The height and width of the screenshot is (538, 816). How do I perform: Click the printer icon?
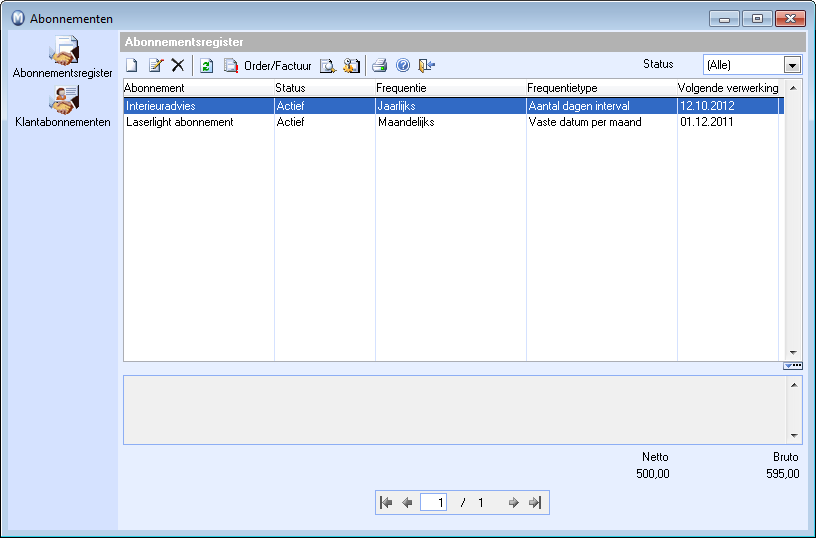coord(380,66)
